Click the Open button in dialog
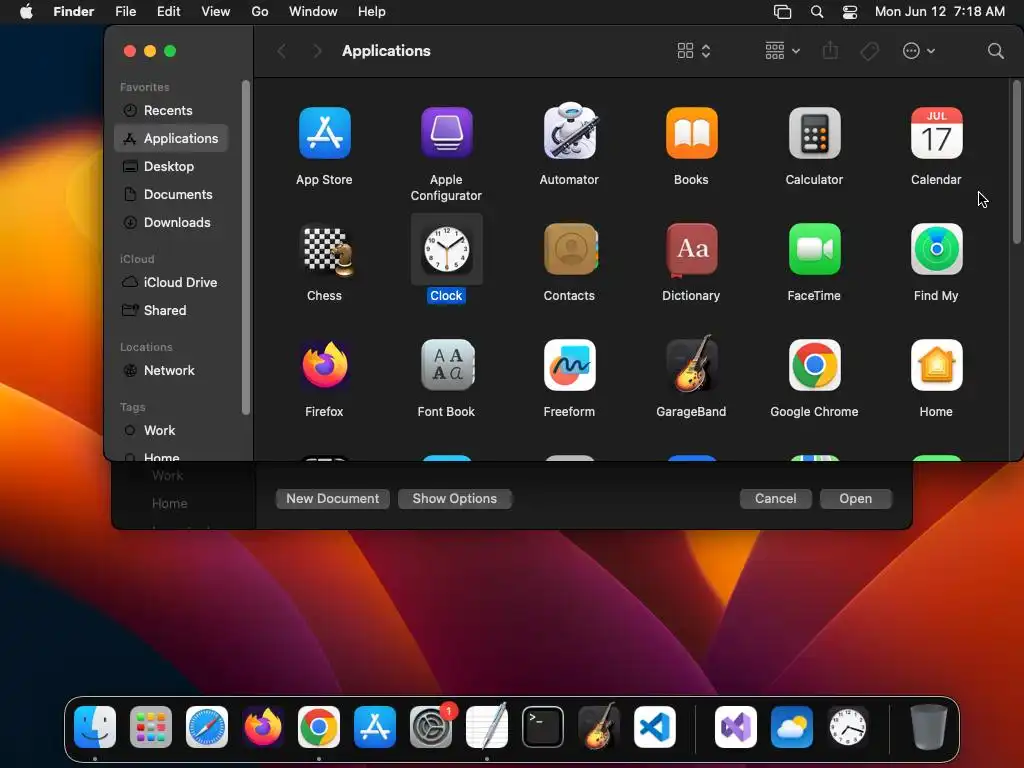Screen dimensions: 1024x768 coord(856,499)
